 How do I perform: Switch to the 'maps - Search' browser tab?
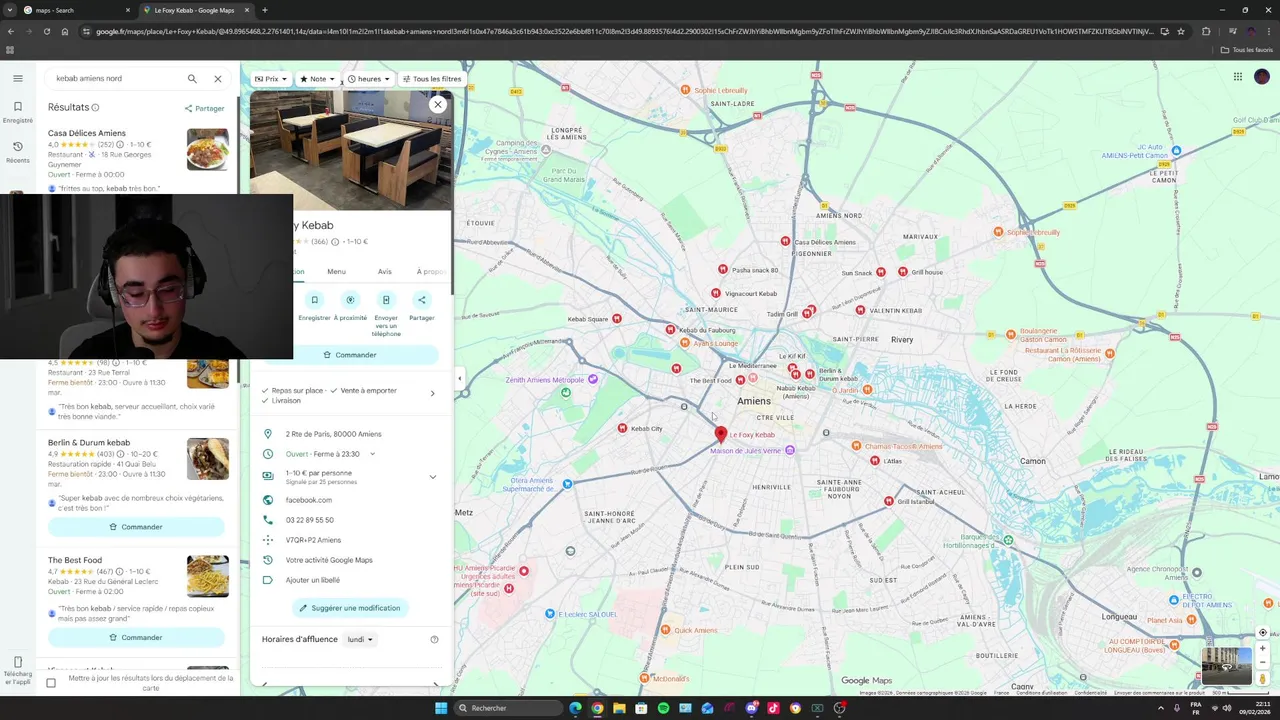click(75, 10)
